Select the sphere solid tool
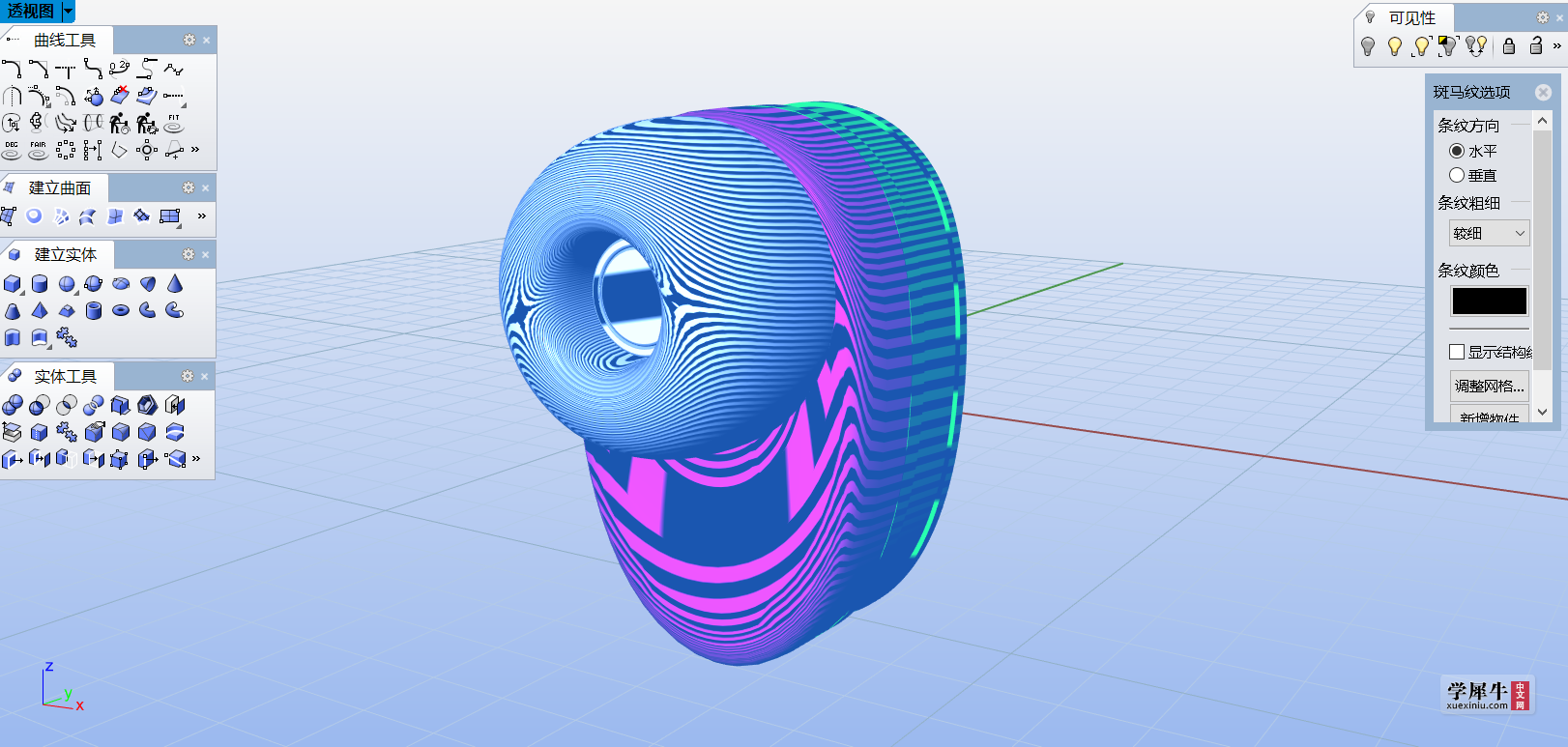1568x747 pixels. [66, 283]
